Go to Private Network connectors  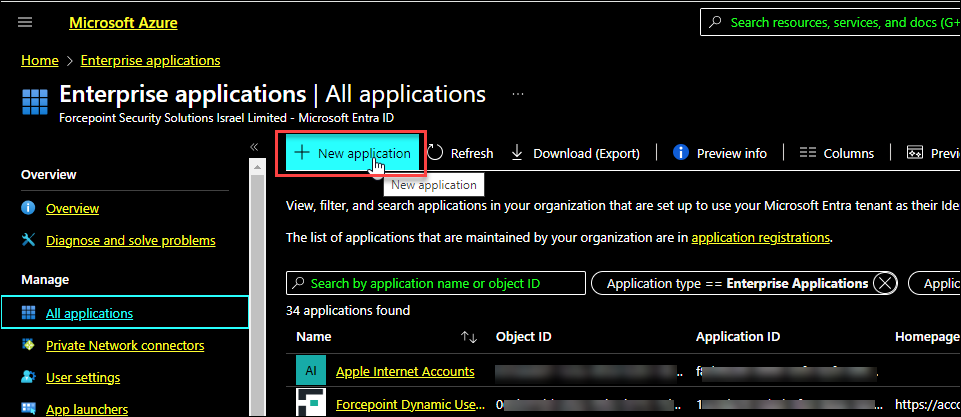click(x=125, y=345)
